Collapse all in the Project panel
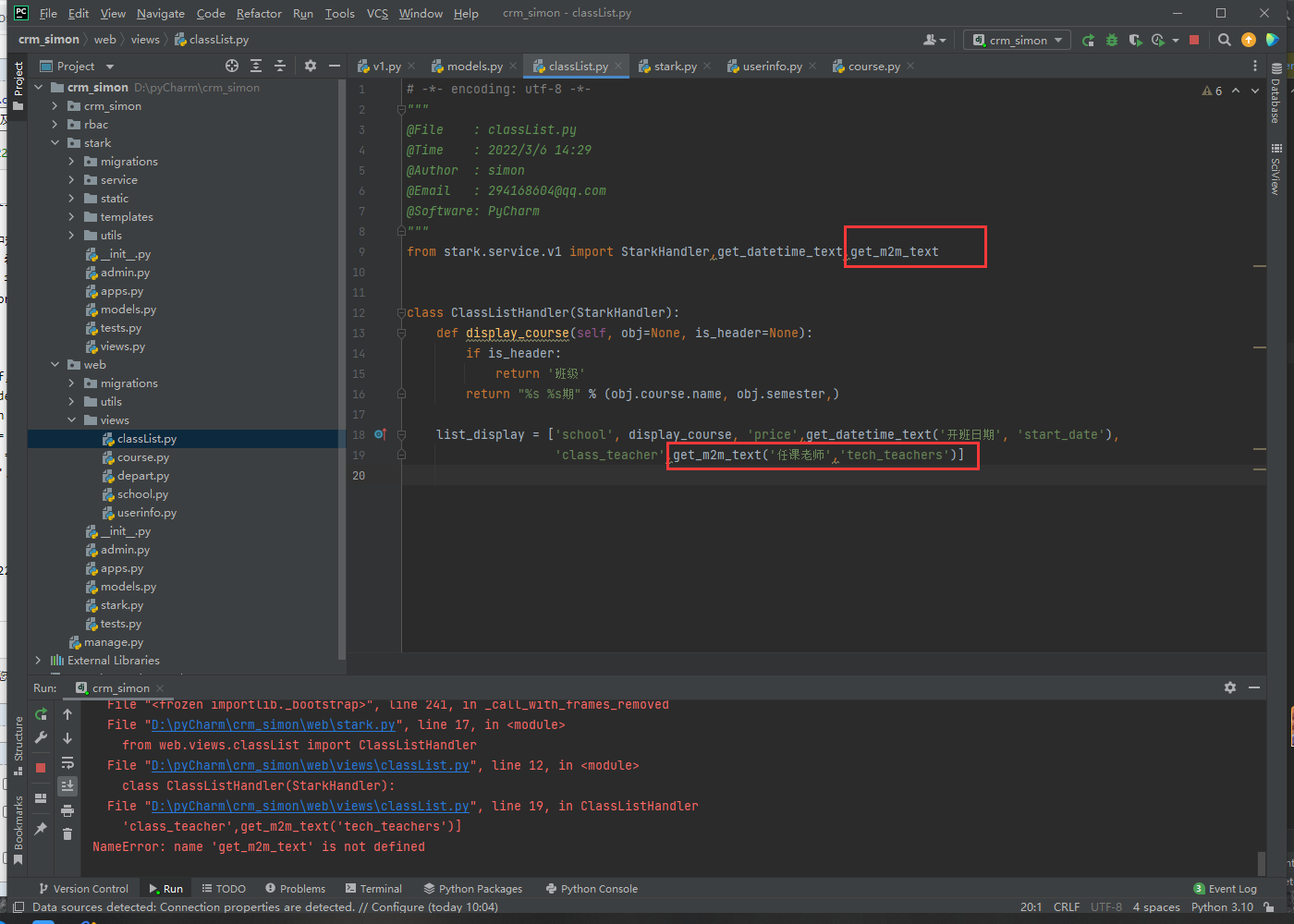 point(280,66)
